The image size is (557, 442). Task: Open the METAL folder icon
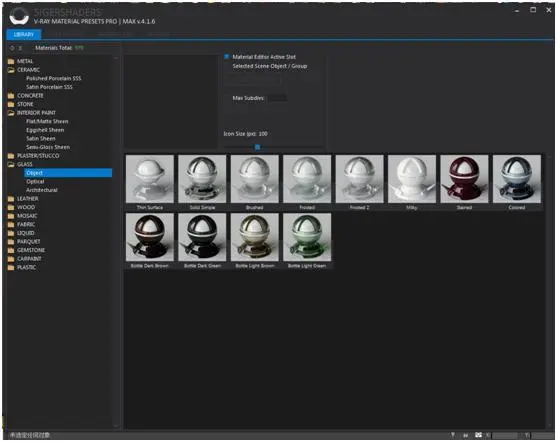coord(11,61)
